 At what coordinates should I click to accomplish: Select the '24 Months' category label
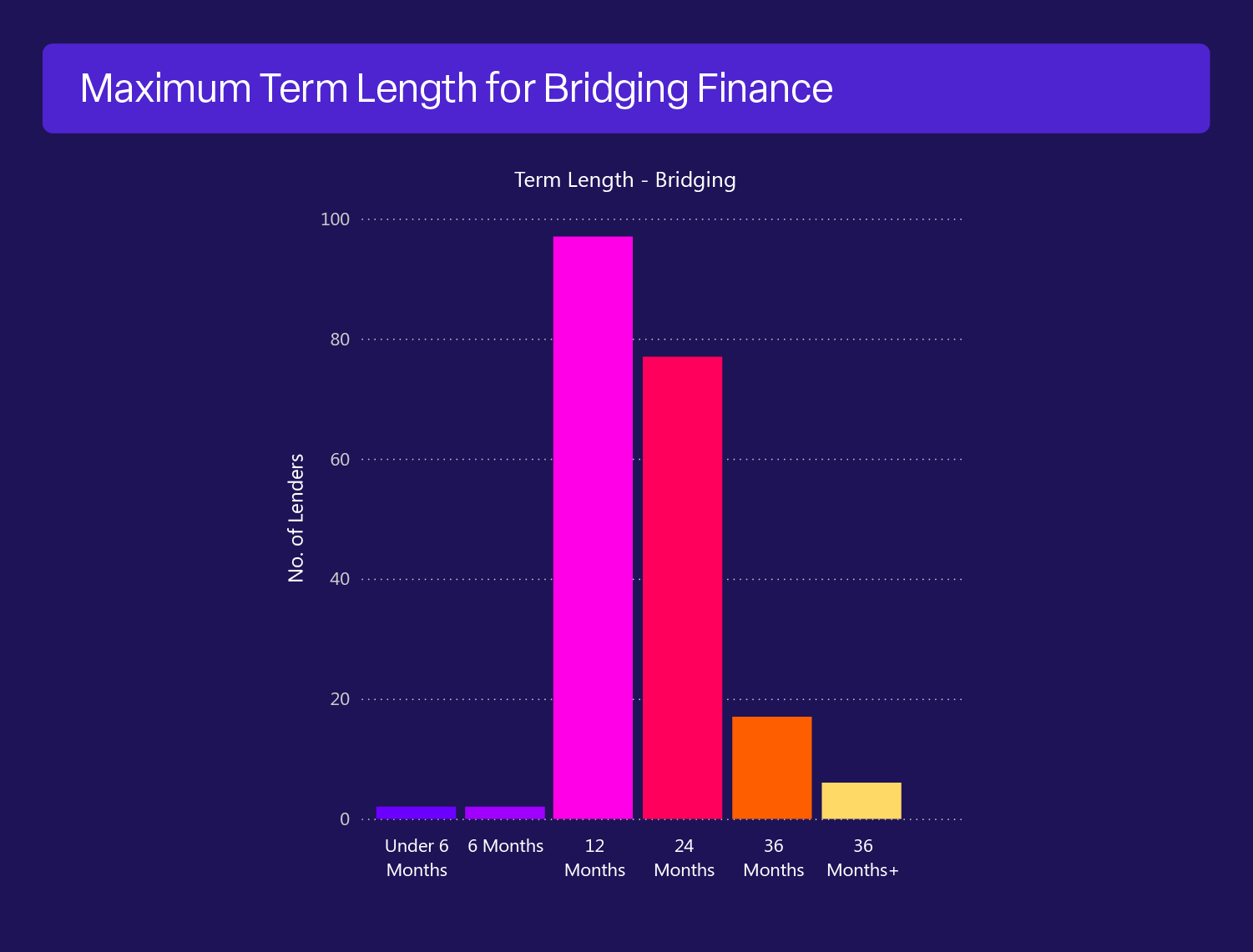pos(685,858)
